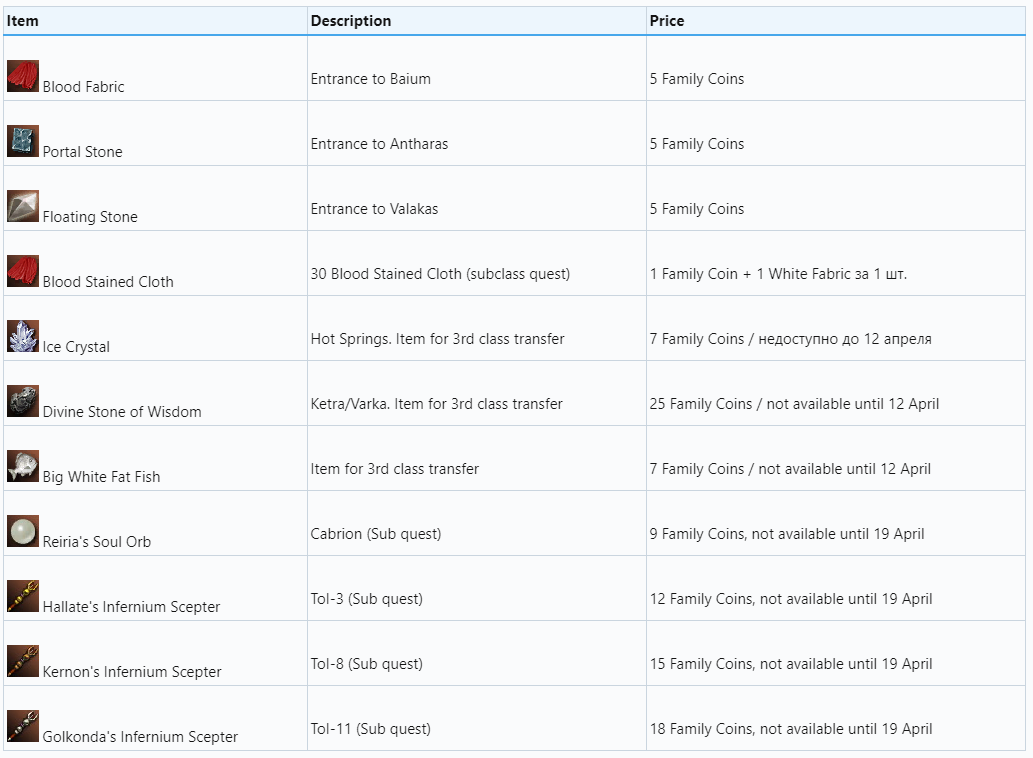Image resolution: width=1033 pixels, height=758 pixels.
Task: Click the Blood Stained Cloth icon
Action: (23, 271)
